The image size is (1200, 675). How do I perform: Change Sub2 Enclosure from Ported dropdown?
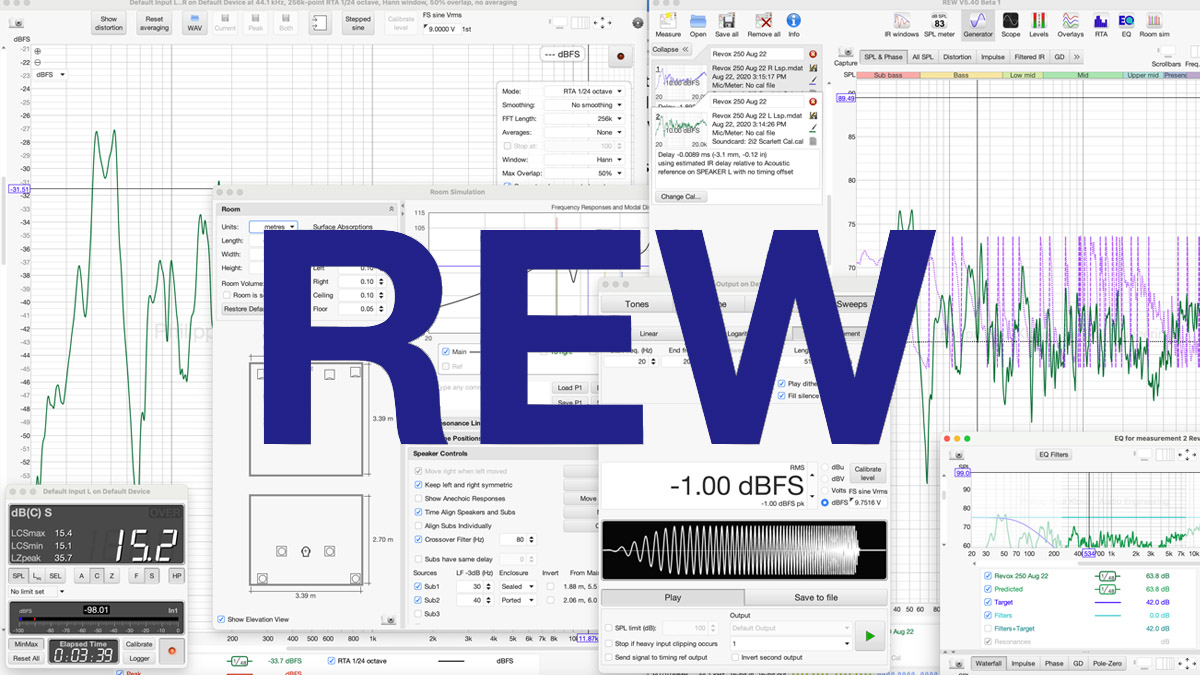[x=518, y=600]
